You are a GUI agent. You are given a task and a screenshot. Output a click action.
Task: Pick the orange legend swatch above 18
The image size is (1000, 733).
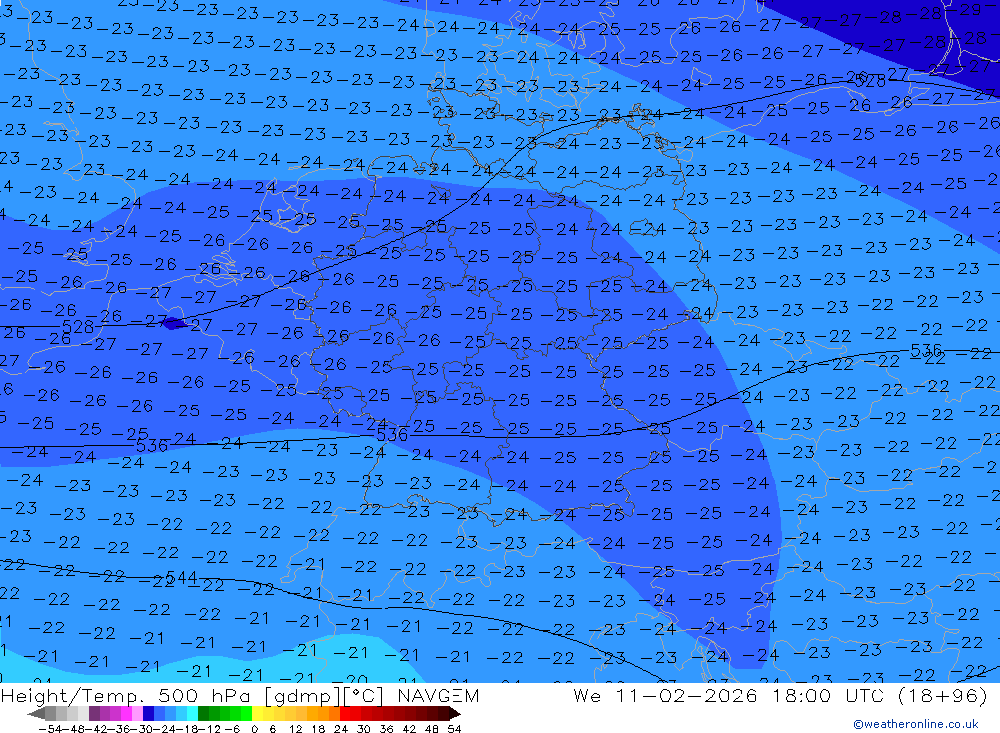323,714
